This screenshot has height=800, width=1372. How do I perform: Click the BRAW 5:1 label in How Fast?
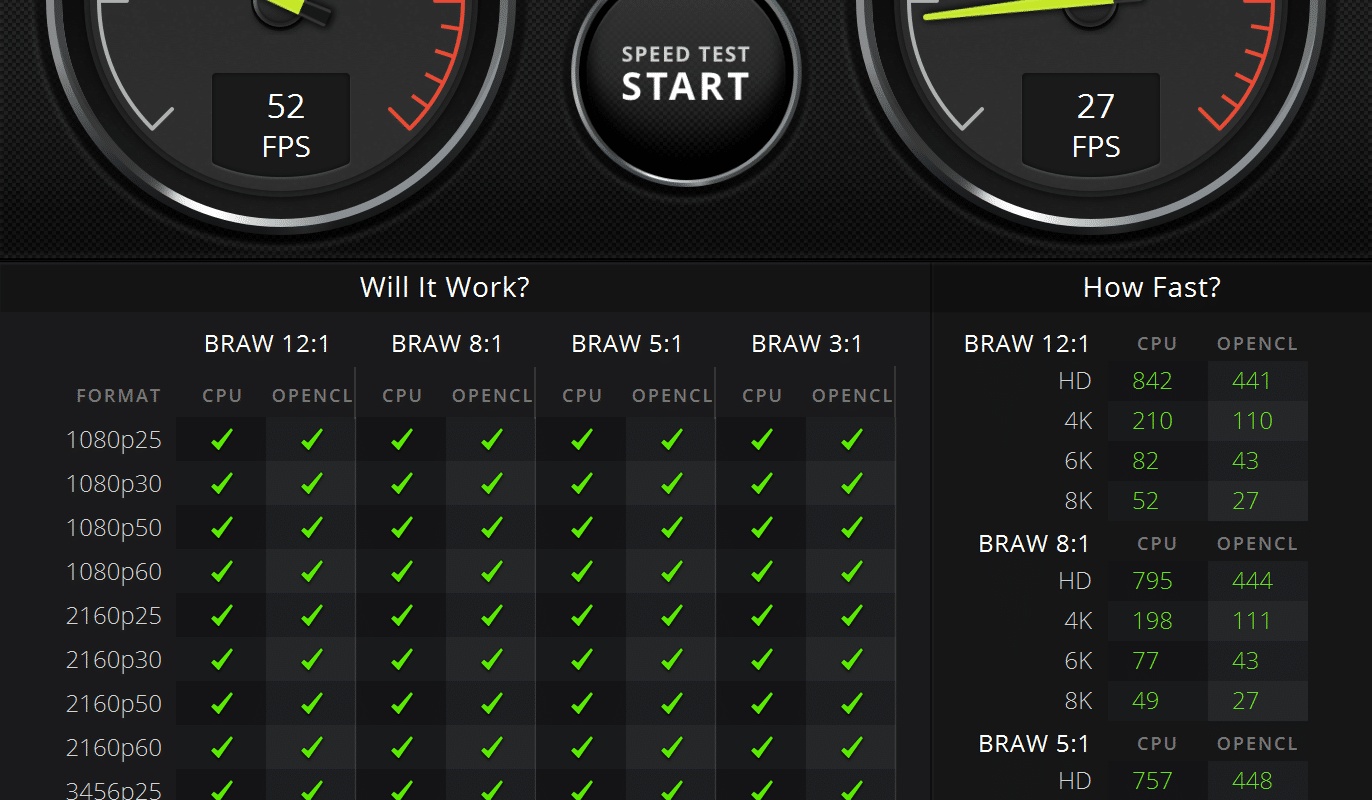point(1034,744)
